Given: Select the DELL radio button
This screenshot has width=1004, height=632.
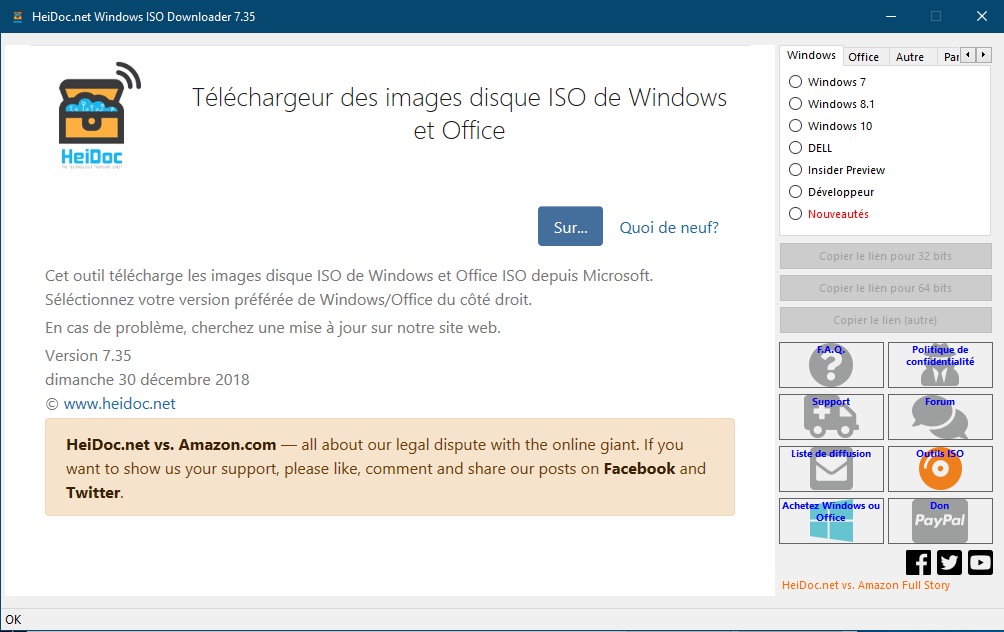Looking at the screenshot, I should pyautogui.click(x=795, y=148).
